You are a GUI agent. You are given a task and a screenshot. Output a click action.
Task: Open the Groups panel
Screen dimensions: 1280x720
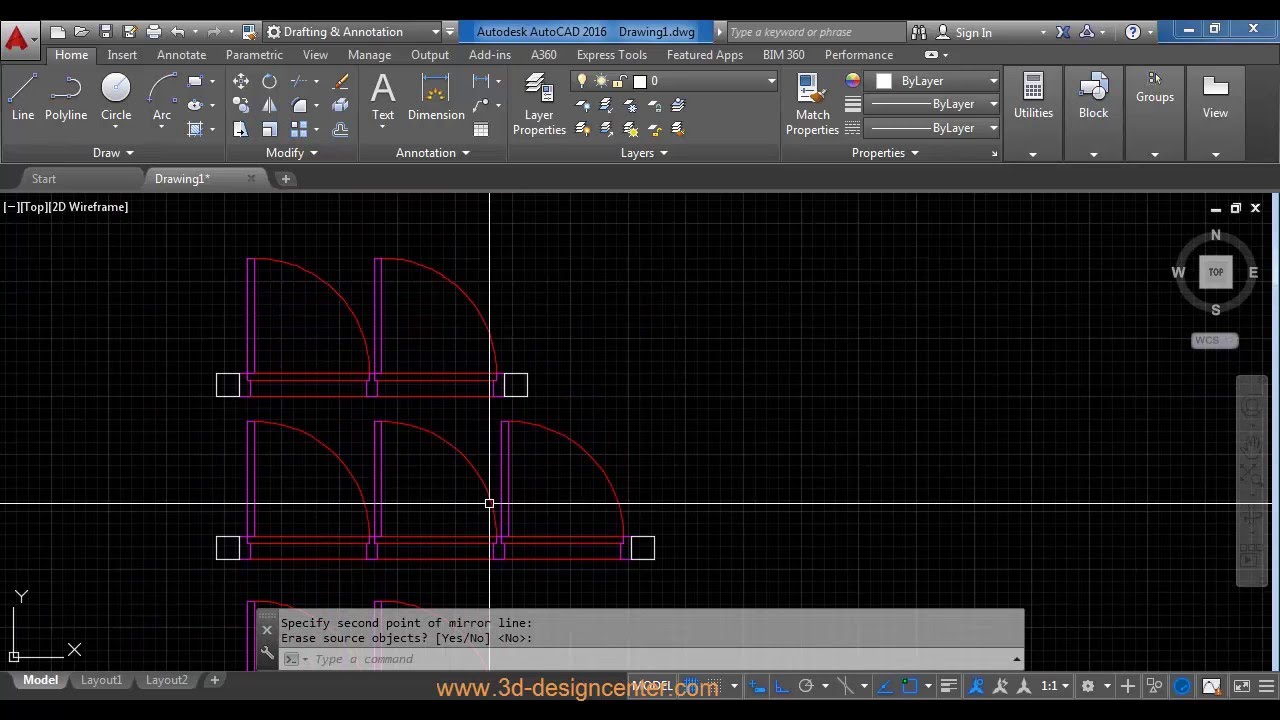[1154, 112]
